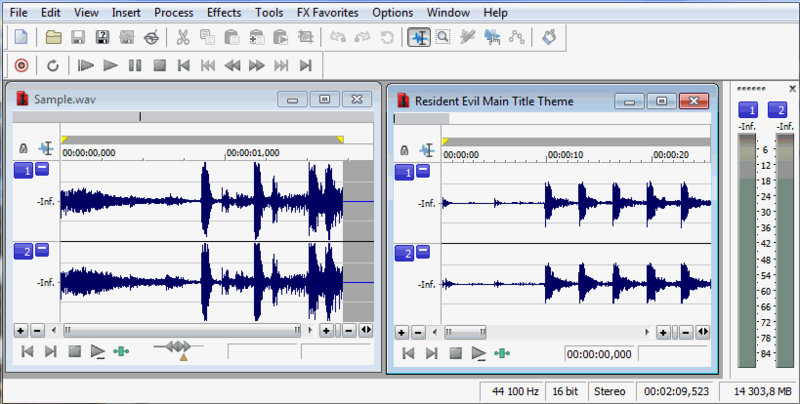Click the 00:00:00,000 position field in Resident Evil window
Screen dimensions: 800x404
point(598,353)
